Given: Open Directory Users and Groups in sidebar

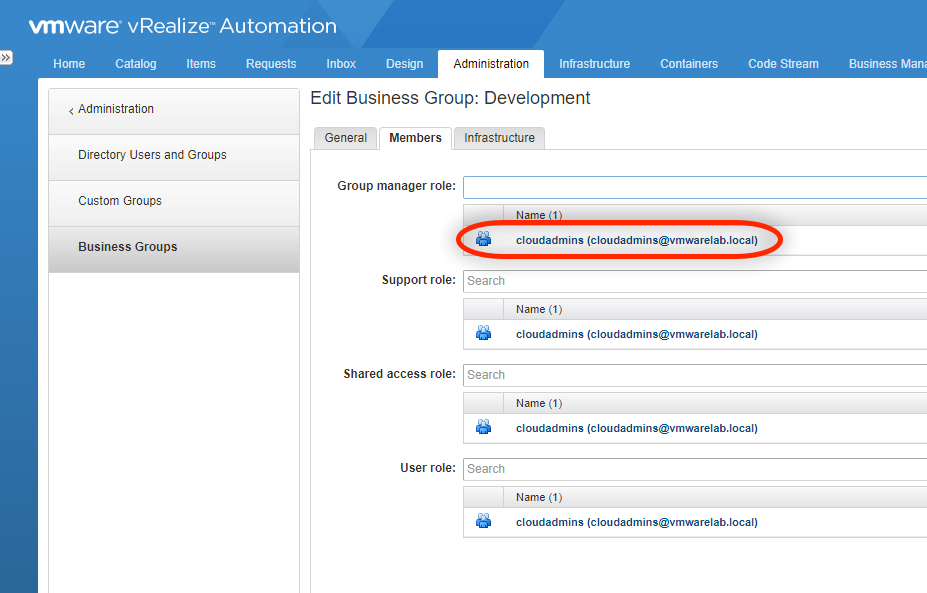Looking at the screenshot, I should pyautogui.click(x=152, y=155).
